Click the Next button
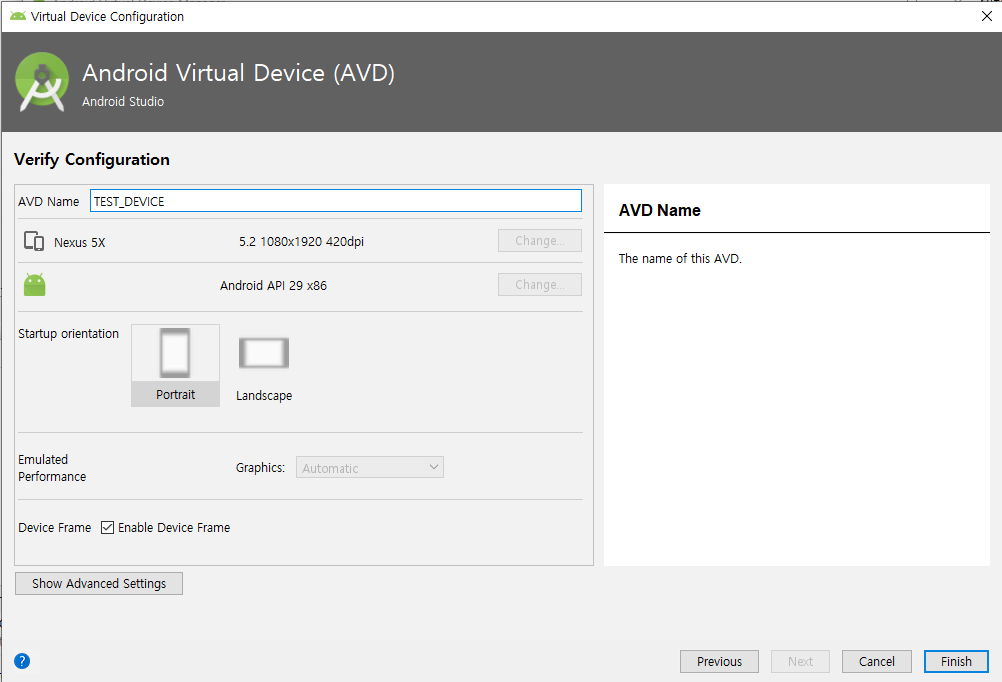The width and height of the screenshot is (1002, 682). (800, 661)
